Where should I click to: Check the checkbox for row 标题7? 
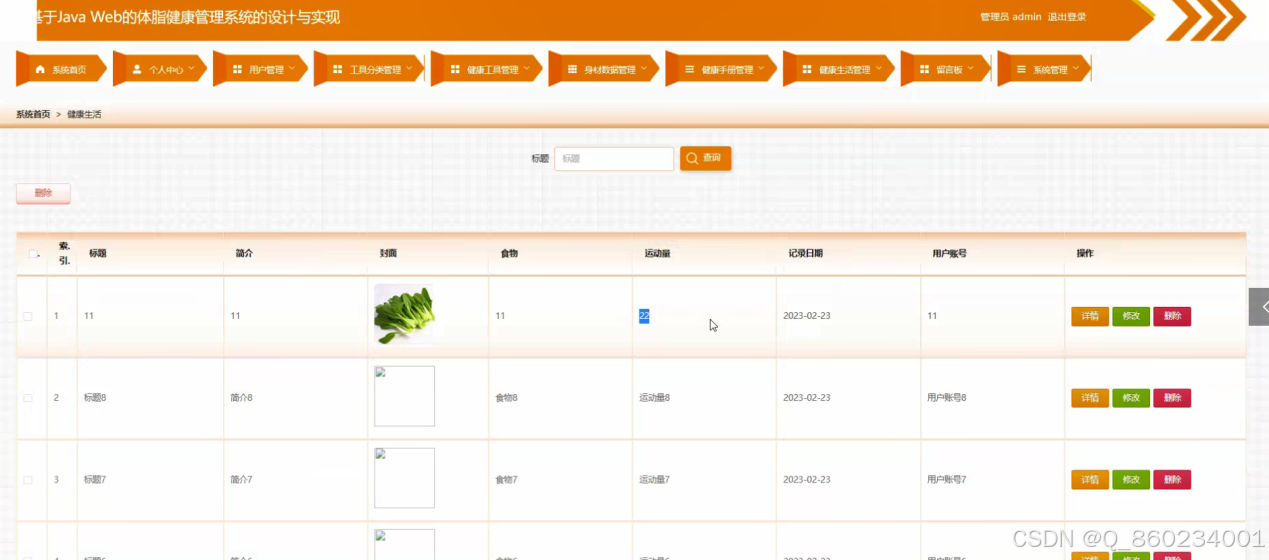[x=28, y=480]
